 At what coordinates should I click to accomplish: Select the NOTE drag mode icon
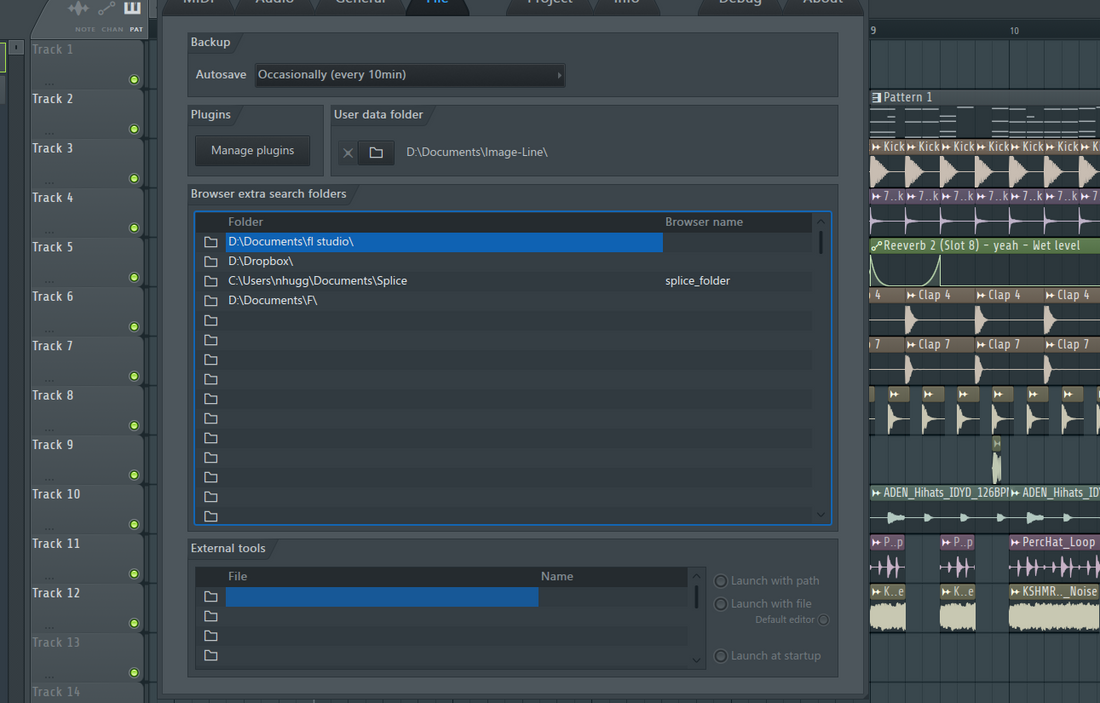coord(78,8)
